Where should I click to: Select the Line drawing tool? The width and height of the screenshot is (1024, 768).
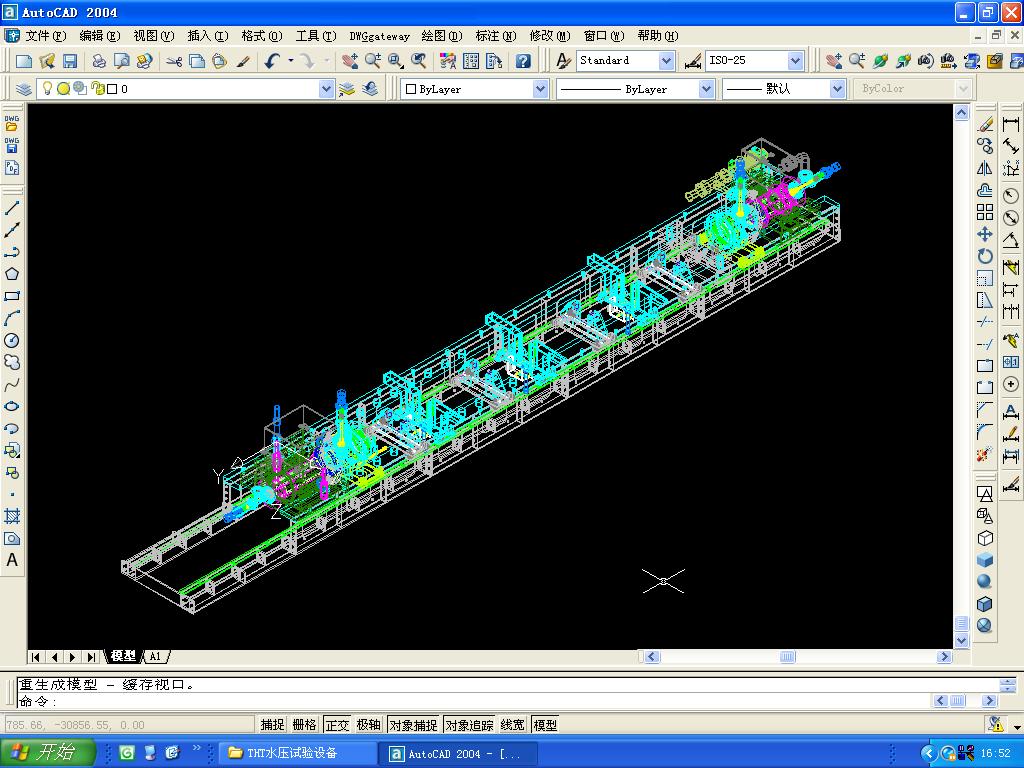[x=12, y=208]
